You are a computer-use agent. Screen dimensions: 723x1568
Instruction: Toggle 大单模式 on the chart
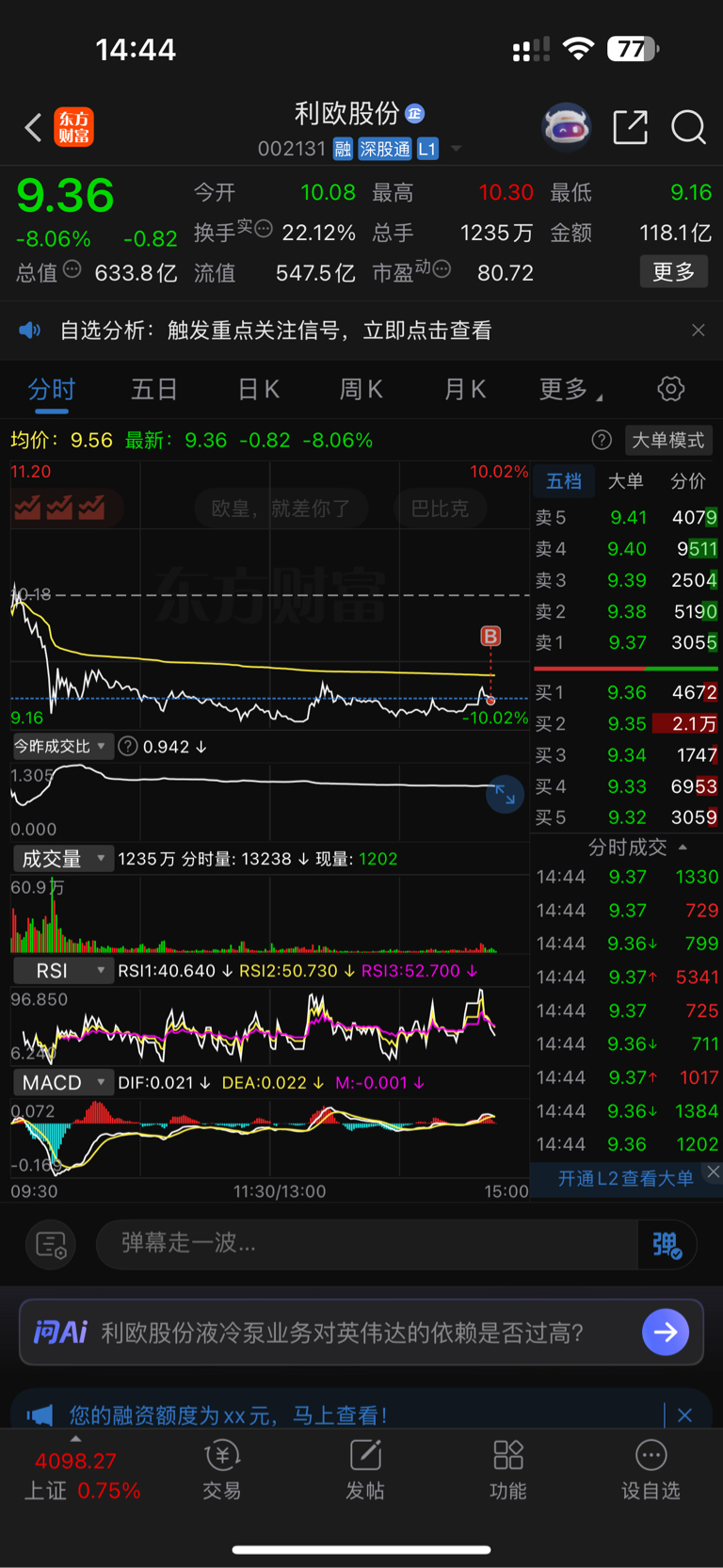667,440
